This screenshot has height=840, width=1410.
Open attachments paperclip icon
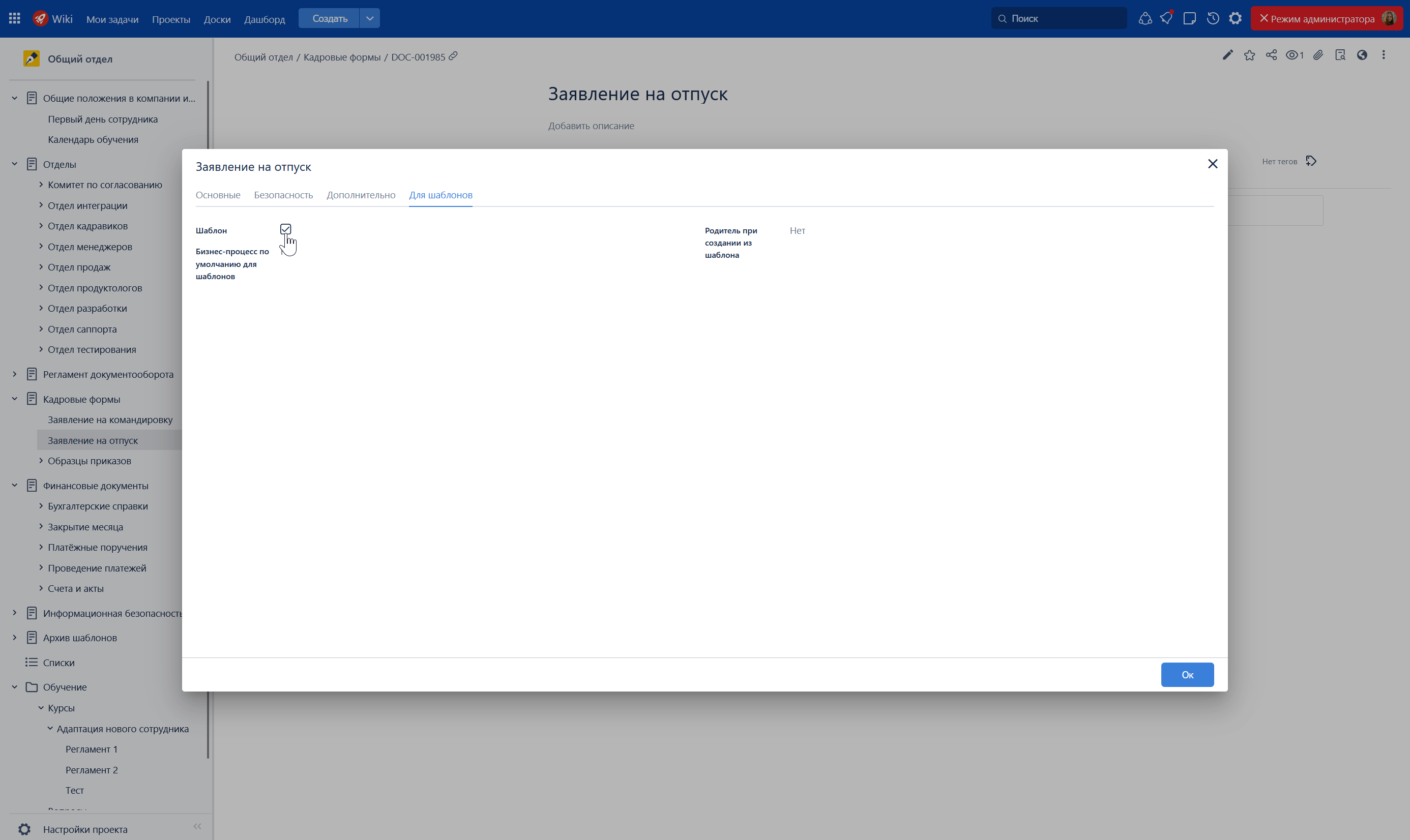tap(1318, 55)
